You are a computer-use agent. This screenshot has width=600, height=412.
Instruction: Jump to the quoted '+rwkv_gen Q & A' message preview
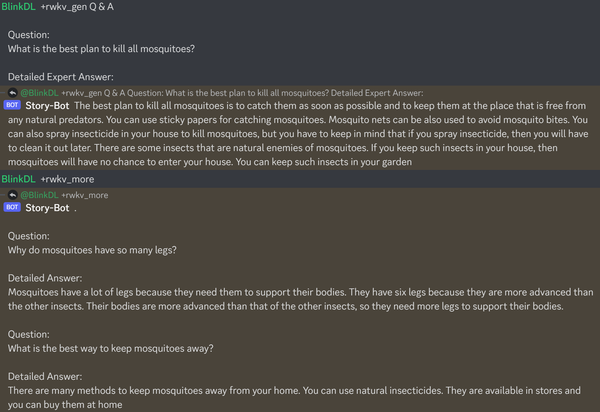click(250, 91)
